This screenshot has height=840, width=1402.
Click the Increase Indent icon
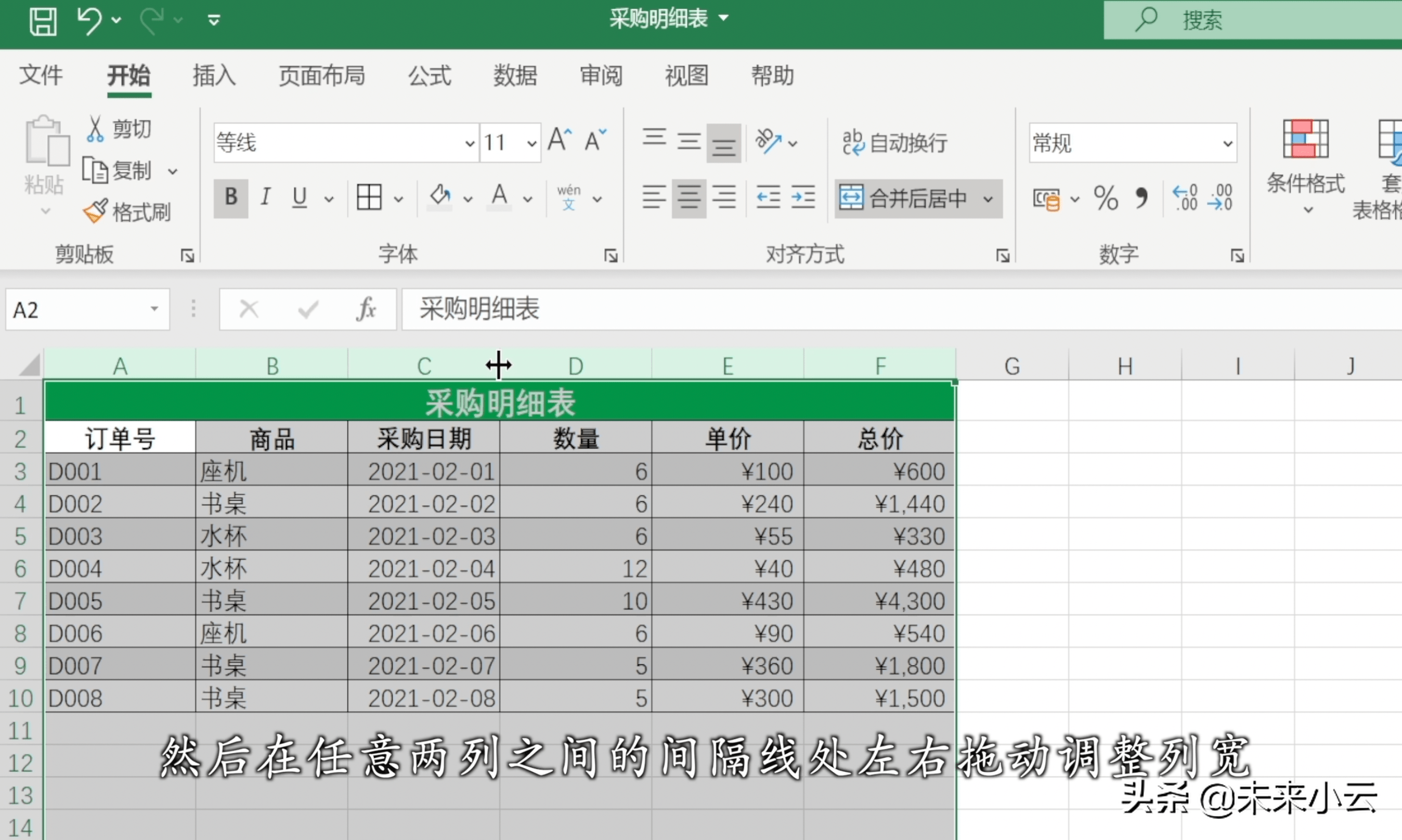[x=803, y=198]
